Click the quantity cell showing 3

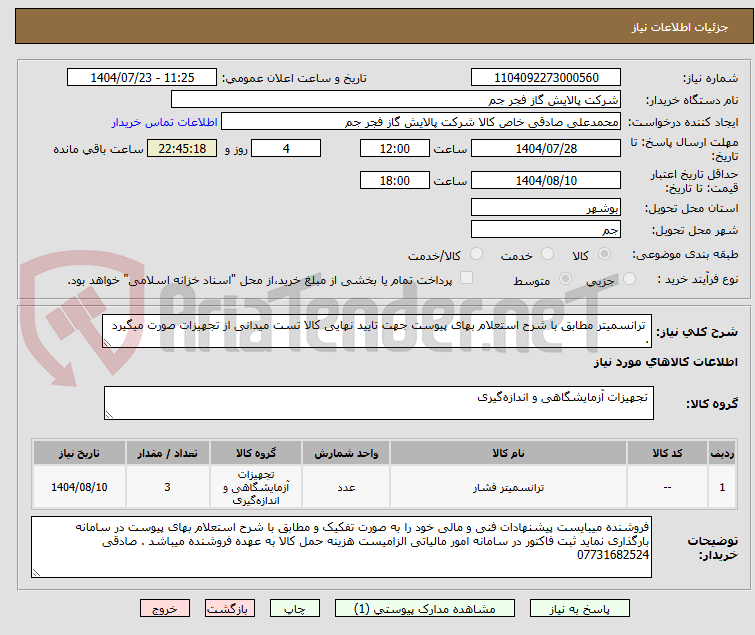(168, 487)
